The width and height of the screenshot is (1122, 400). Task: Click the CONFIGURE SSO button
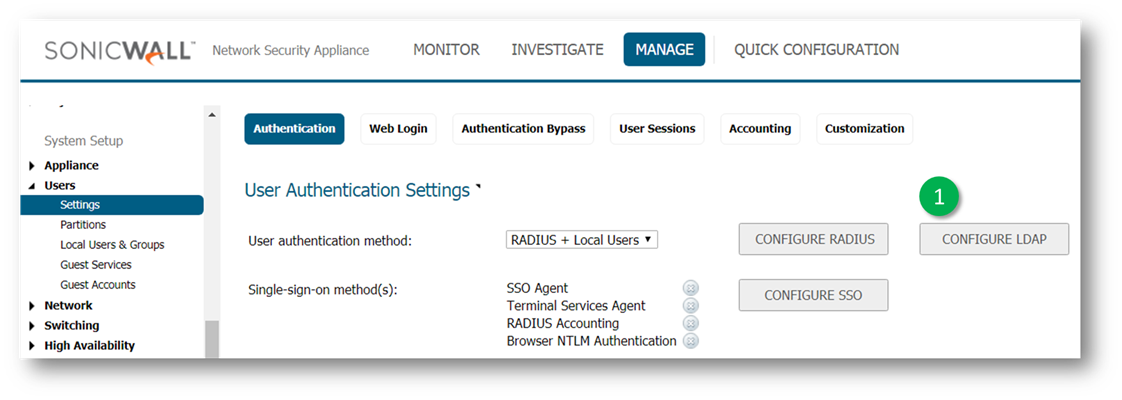coord(813,295)
